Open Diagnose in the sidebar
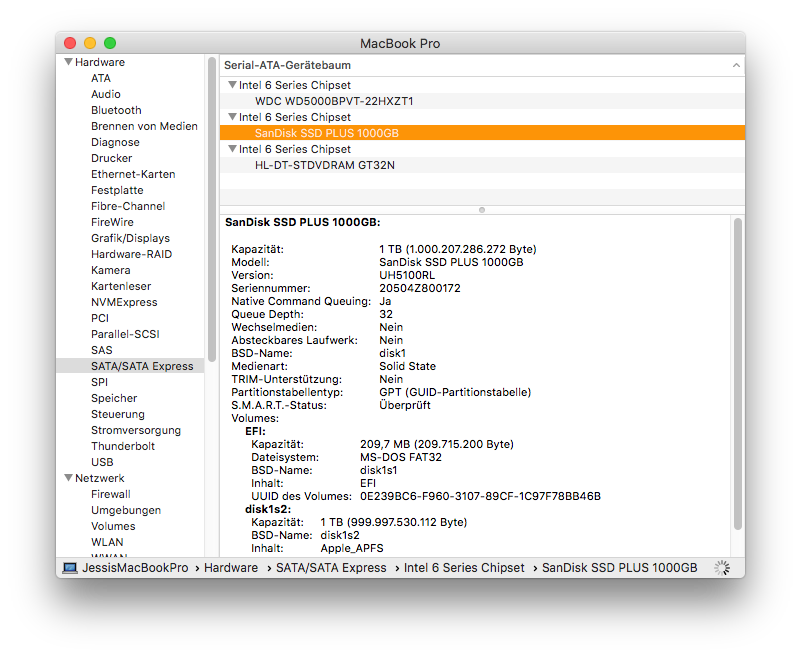The height and width of the screenshot is (658, 801). tap(115, 142)
